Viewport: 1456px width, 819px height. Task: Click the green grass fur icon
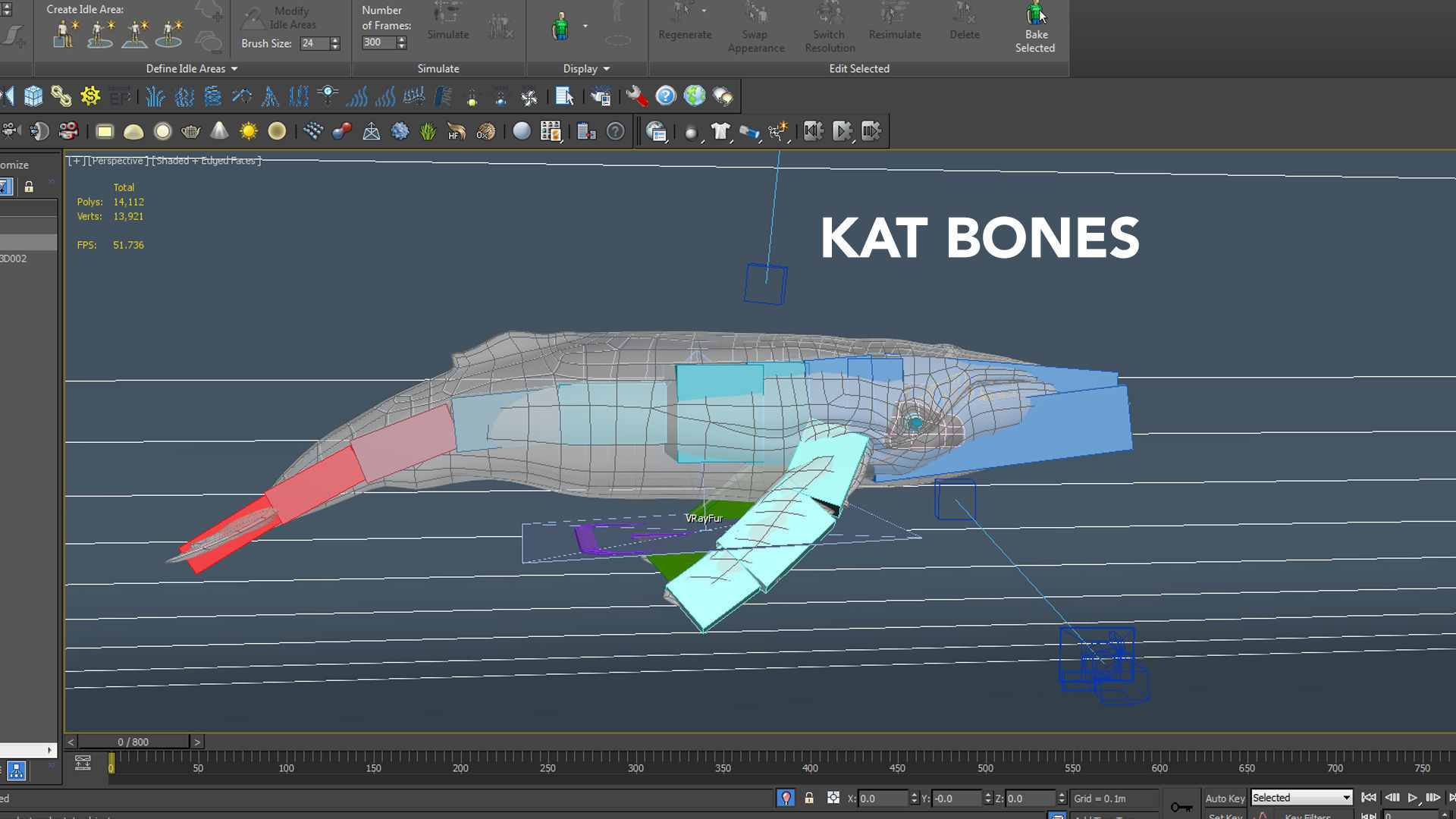428,131
